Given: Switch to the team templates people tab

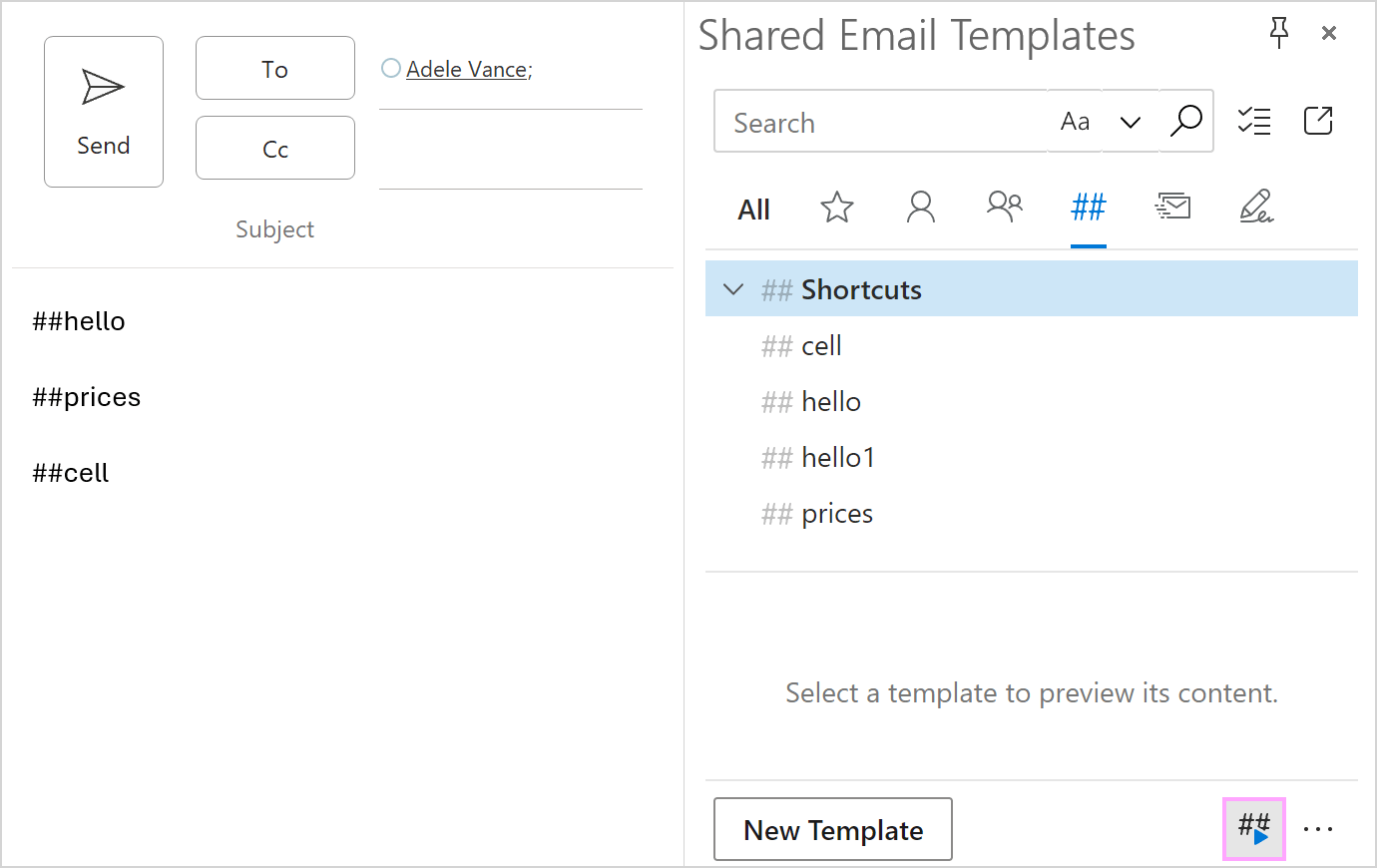Looking at the screenshot, I should pyautogui.click(x=1005, y=207).
